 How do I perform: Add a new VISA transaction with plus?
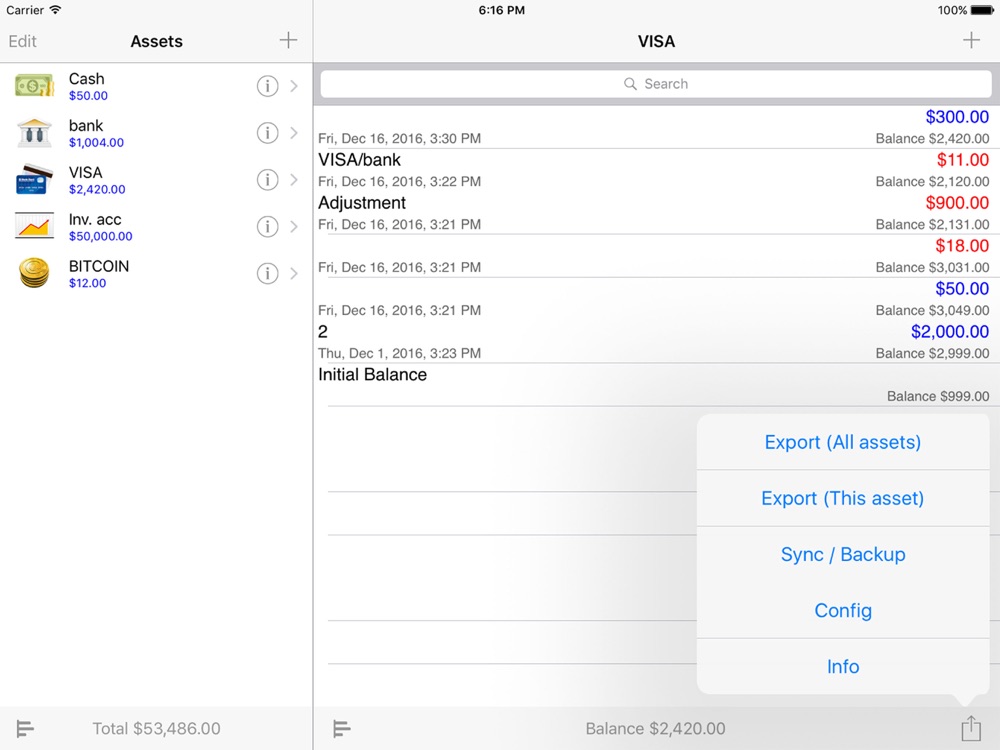coord(971,40)
